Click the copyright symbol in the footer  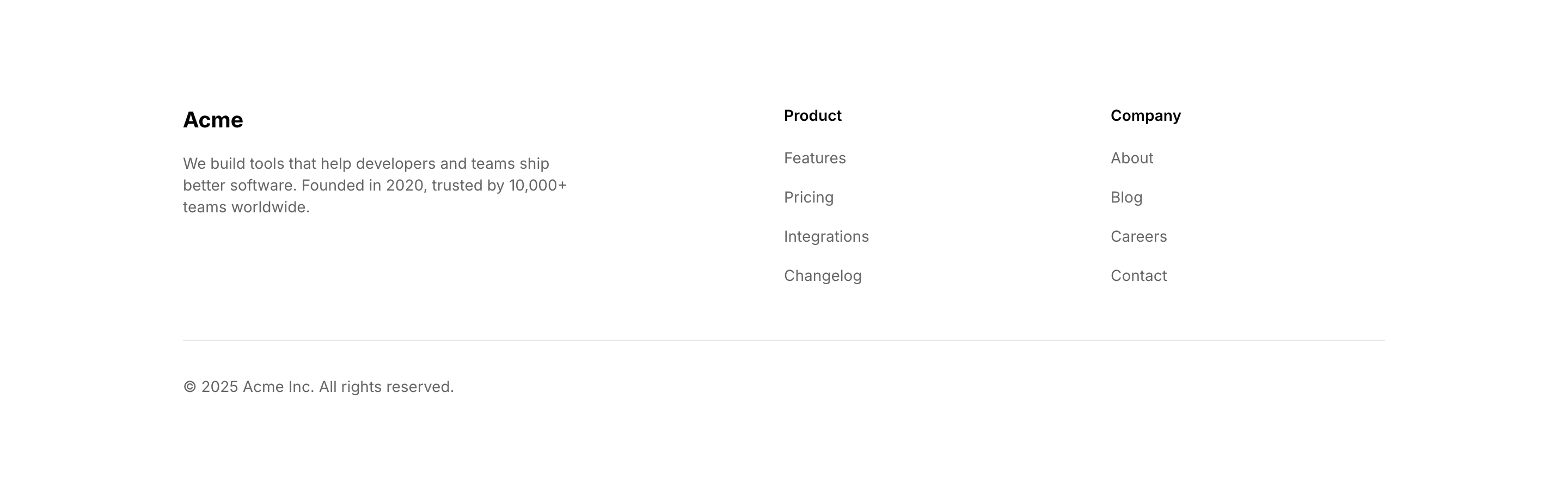tap(190, 387)
